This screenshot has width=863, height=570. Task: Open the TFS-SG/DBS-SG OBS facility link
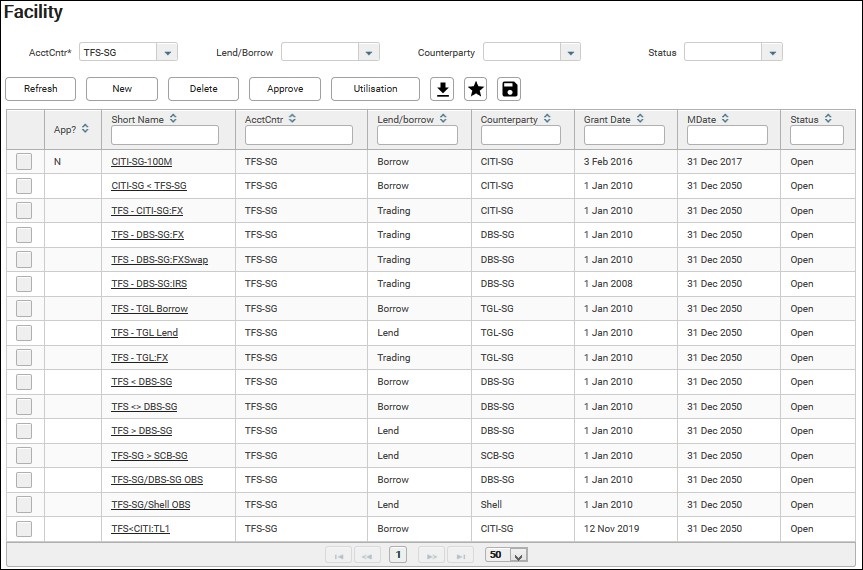tap(157, 480)
